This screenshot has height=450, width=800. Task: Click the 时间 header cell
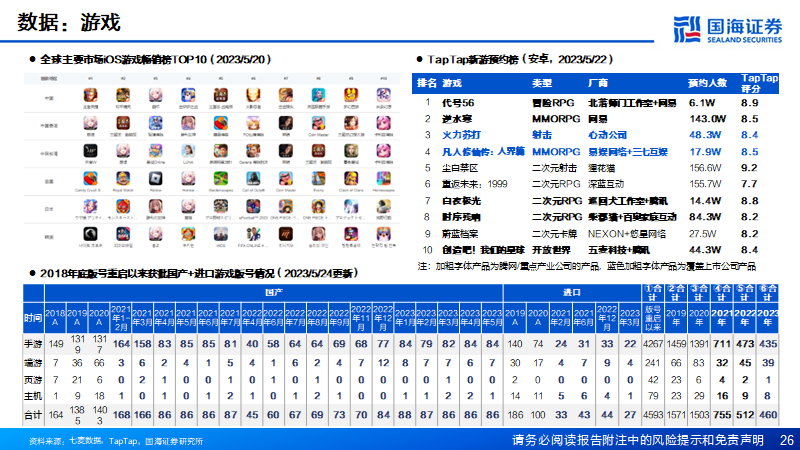(33, 318)
